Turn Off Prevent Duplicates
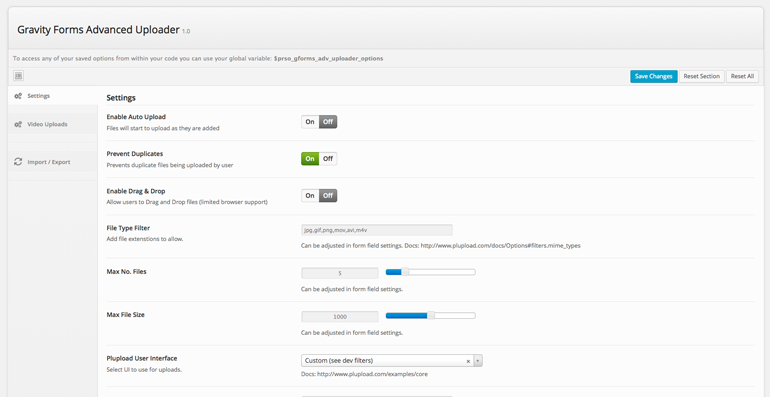770x397 pixels. click(x=328, y=159)
